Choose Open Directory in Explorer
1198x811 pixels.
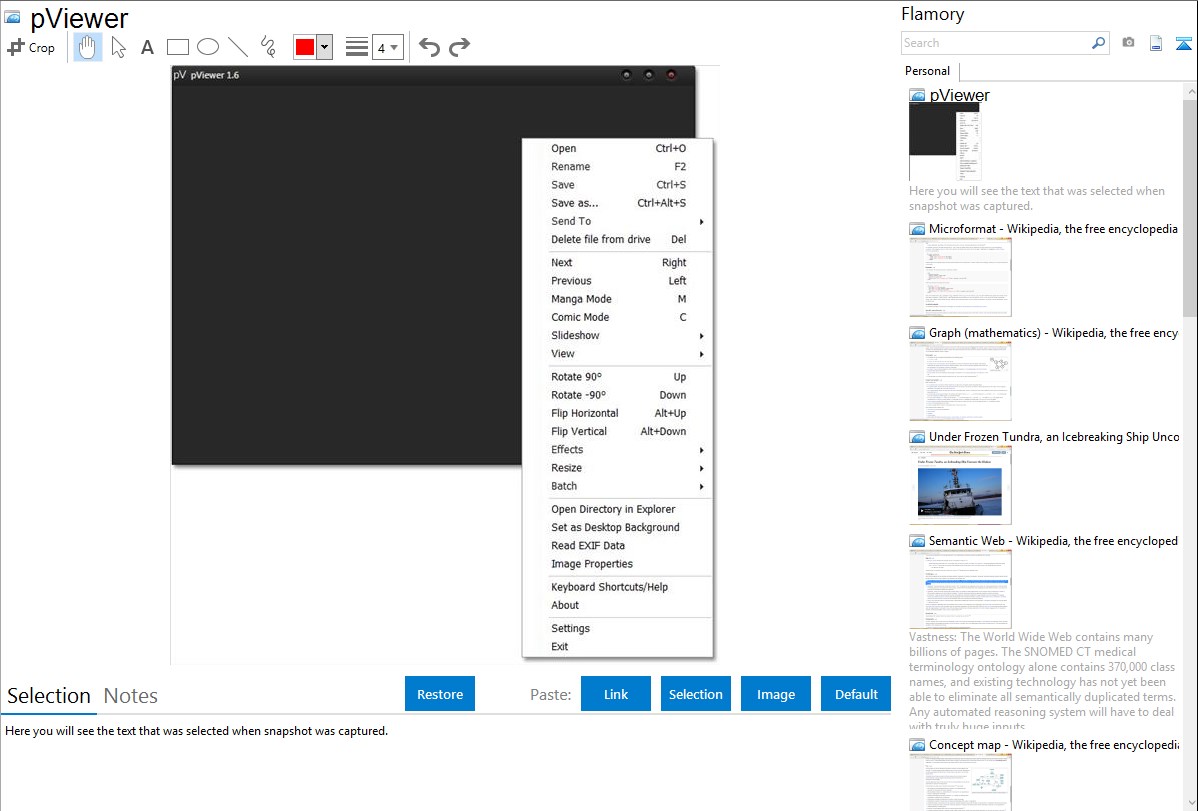click(x=617, y=509)
